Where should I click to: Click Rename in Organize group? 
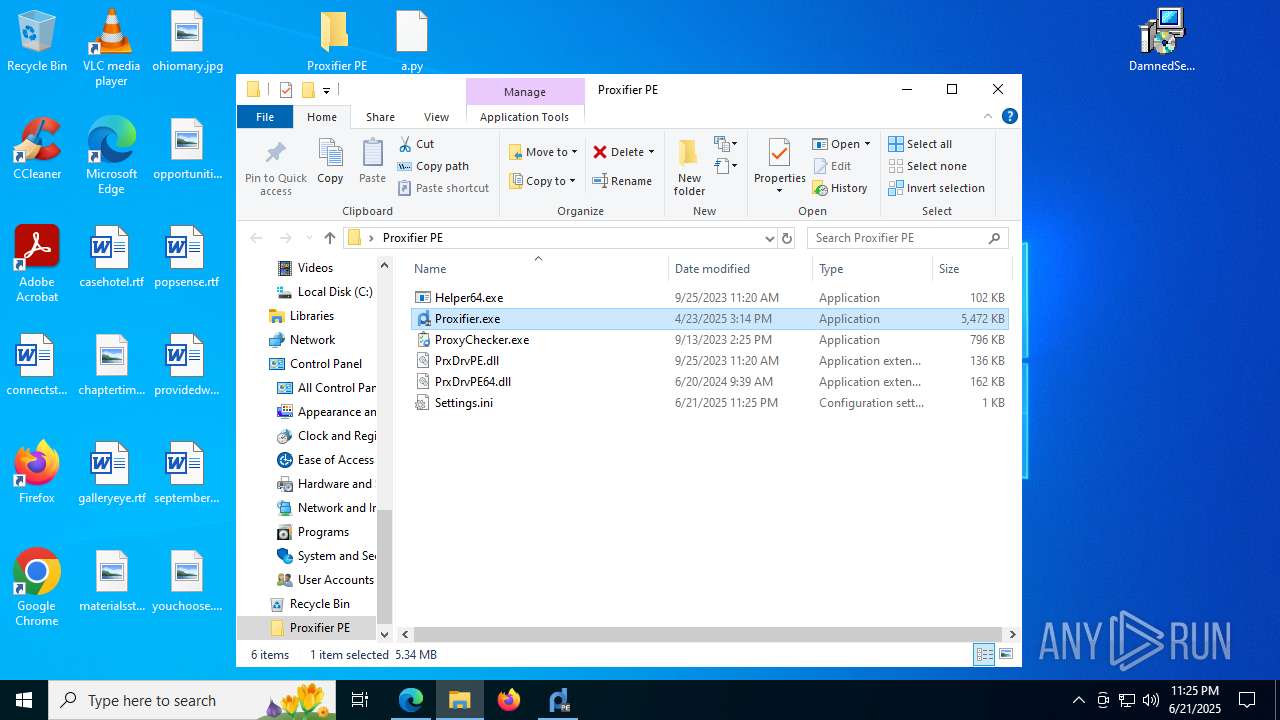(x=622, y=181)
